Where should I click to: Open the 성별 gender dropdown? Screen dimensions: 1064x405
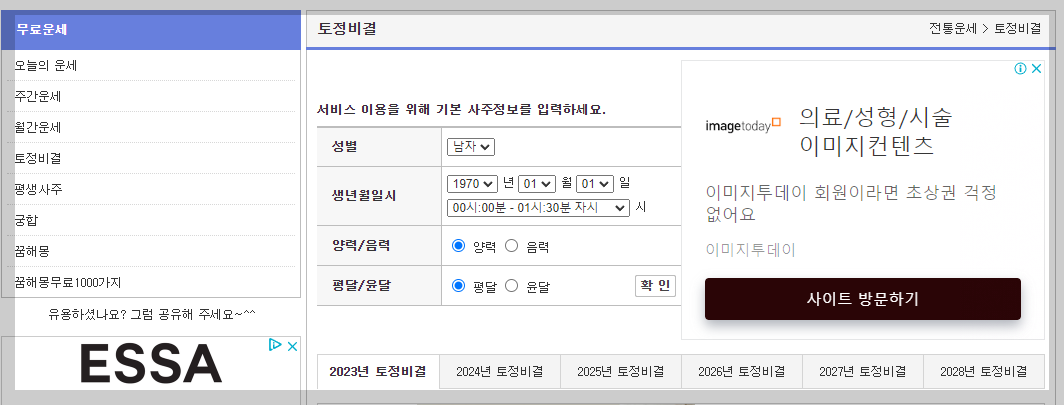tap(471, 146)
